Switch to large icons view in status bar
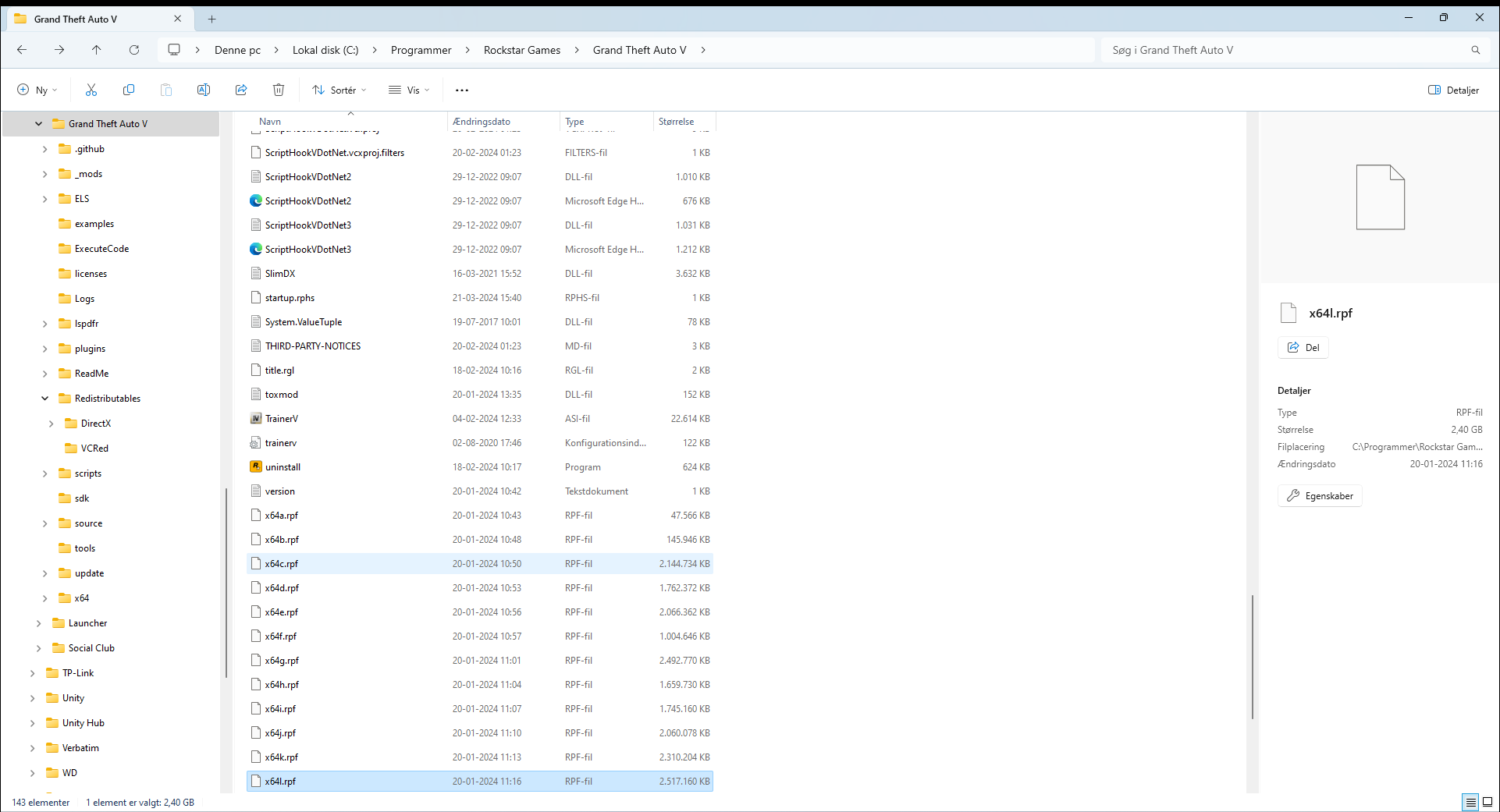The width and height of the screenshot is (1500, 812). pos(1488,802)
